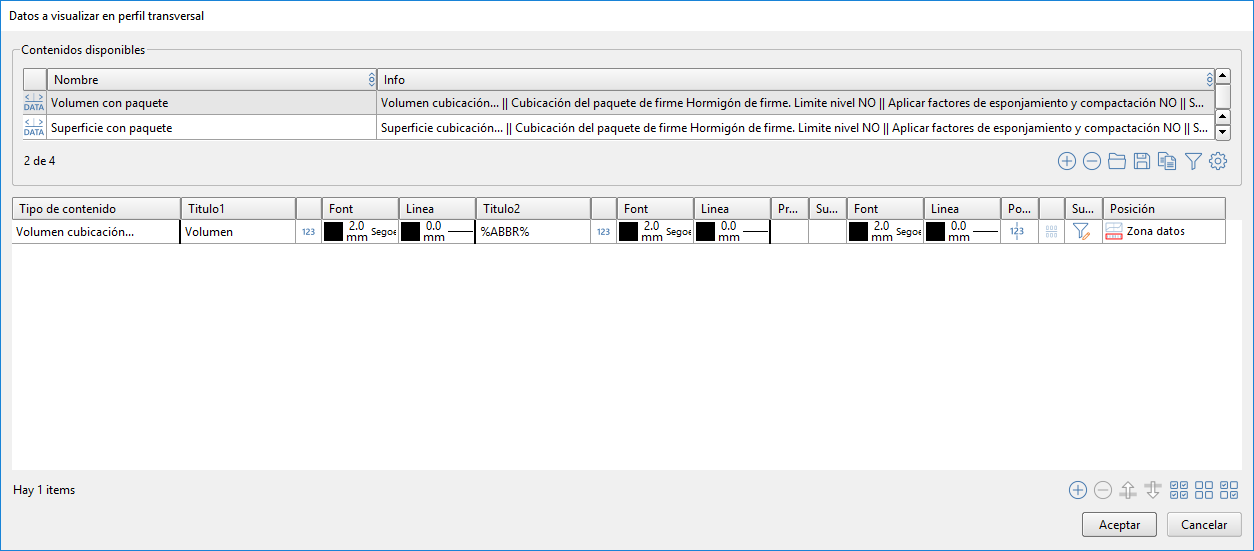Screen dimensions: 1254x551
Task: Select Superficie con paquete row
Action: coord(619,128)
